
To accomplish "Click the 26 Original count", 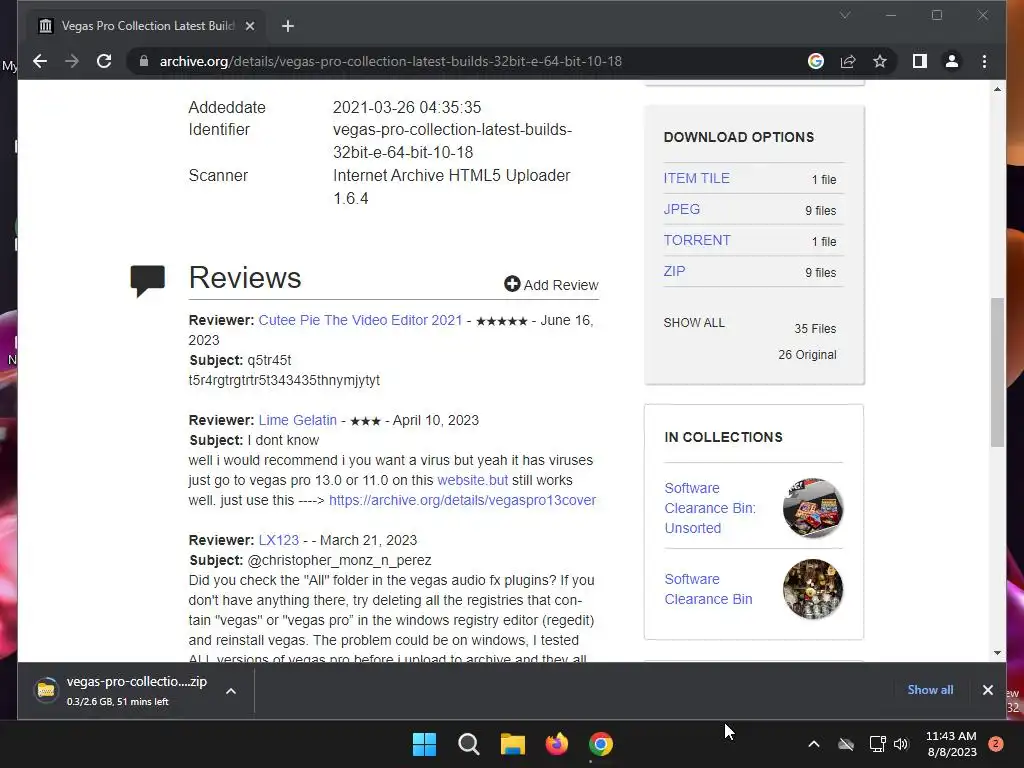I will click(807, 355).
